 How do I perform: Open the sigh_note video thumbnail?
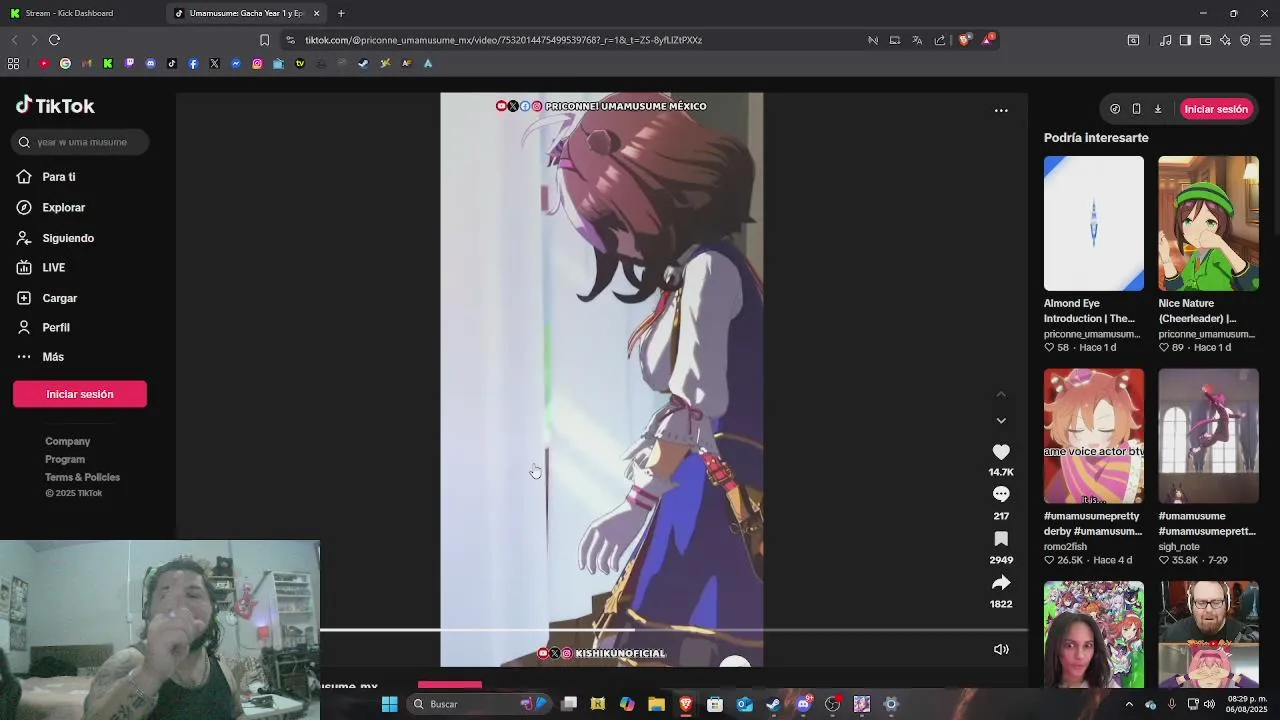(1208, 436)
